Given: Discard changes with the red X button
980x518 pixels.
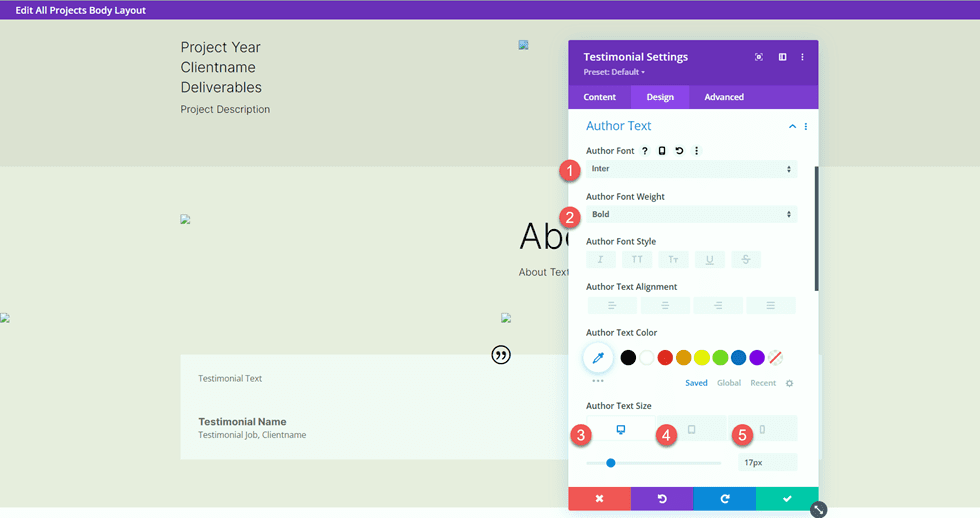Looking at the screenshot, I should [599, 498].
